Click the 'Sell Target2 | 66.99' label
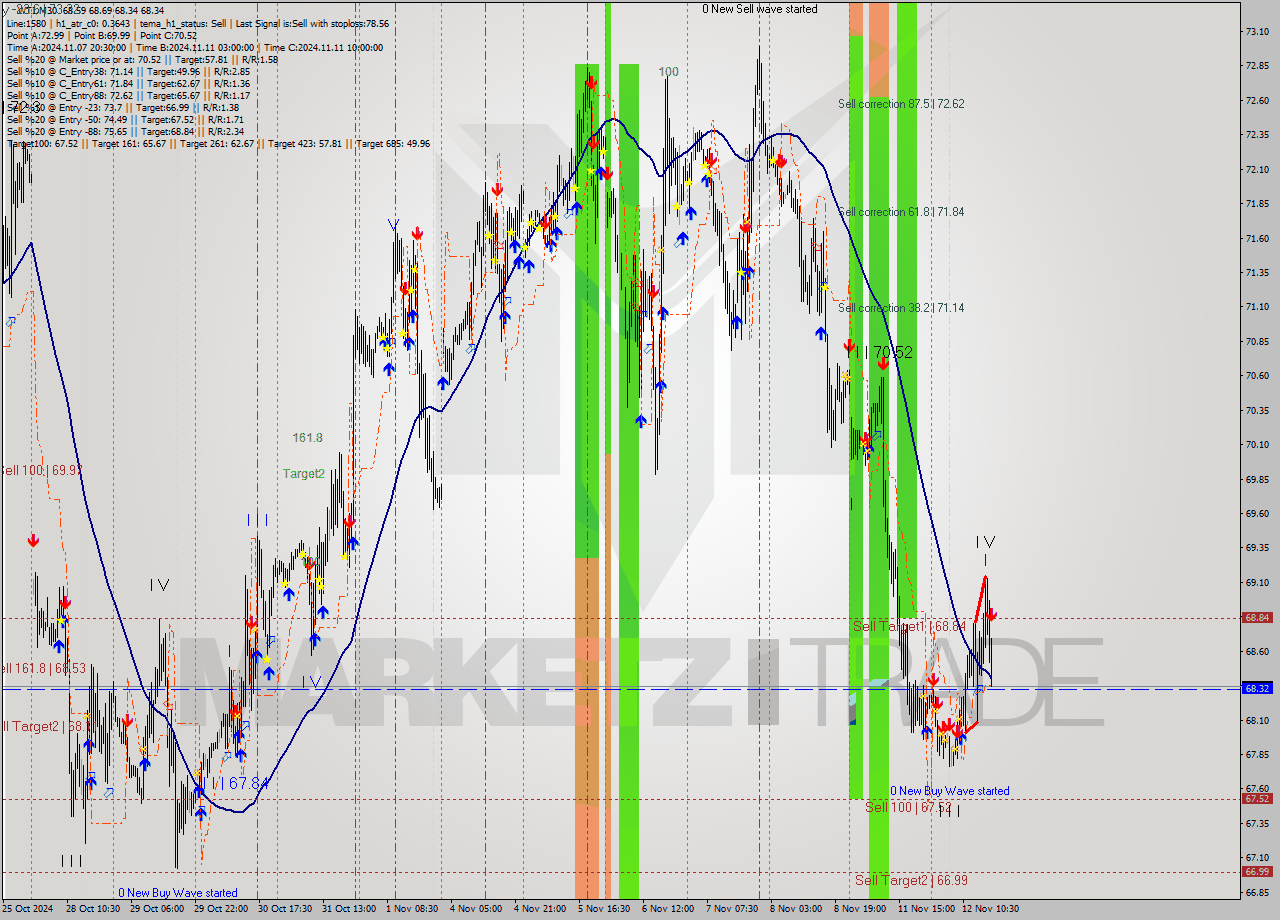The image size is (1280, 920). point(911,880)
